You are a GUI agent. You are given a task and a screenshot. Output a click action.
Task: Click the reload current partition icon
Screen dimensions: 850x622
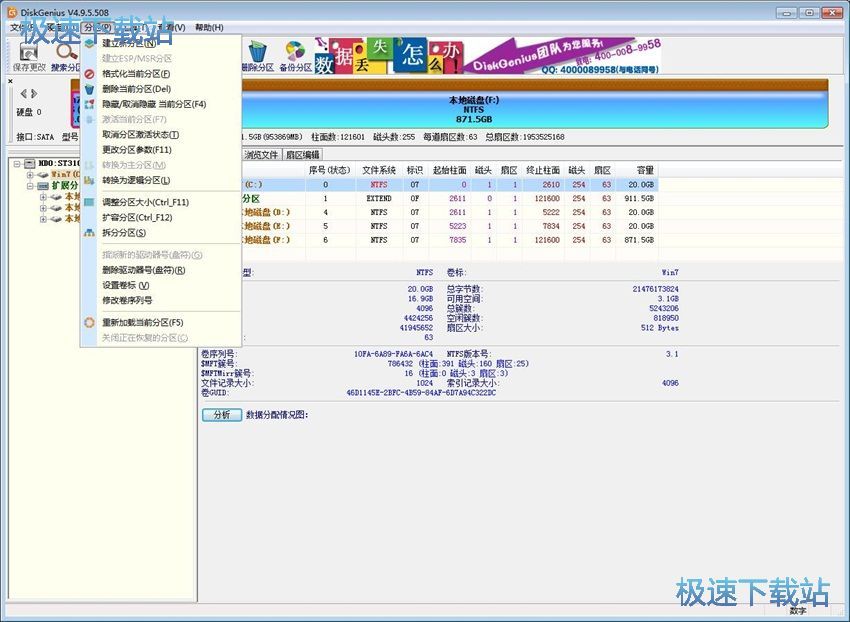pyautogui.click(x=89, y=323)
